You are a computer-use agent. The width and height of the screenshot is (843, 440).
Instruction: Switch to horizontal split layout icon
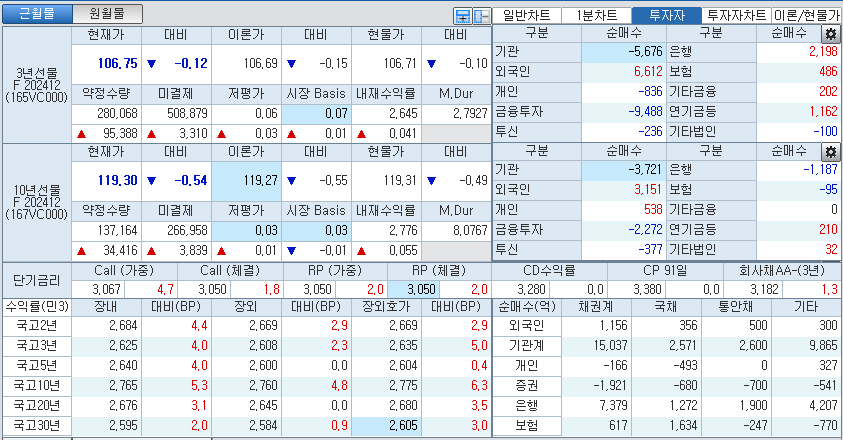tap(462, 16)
